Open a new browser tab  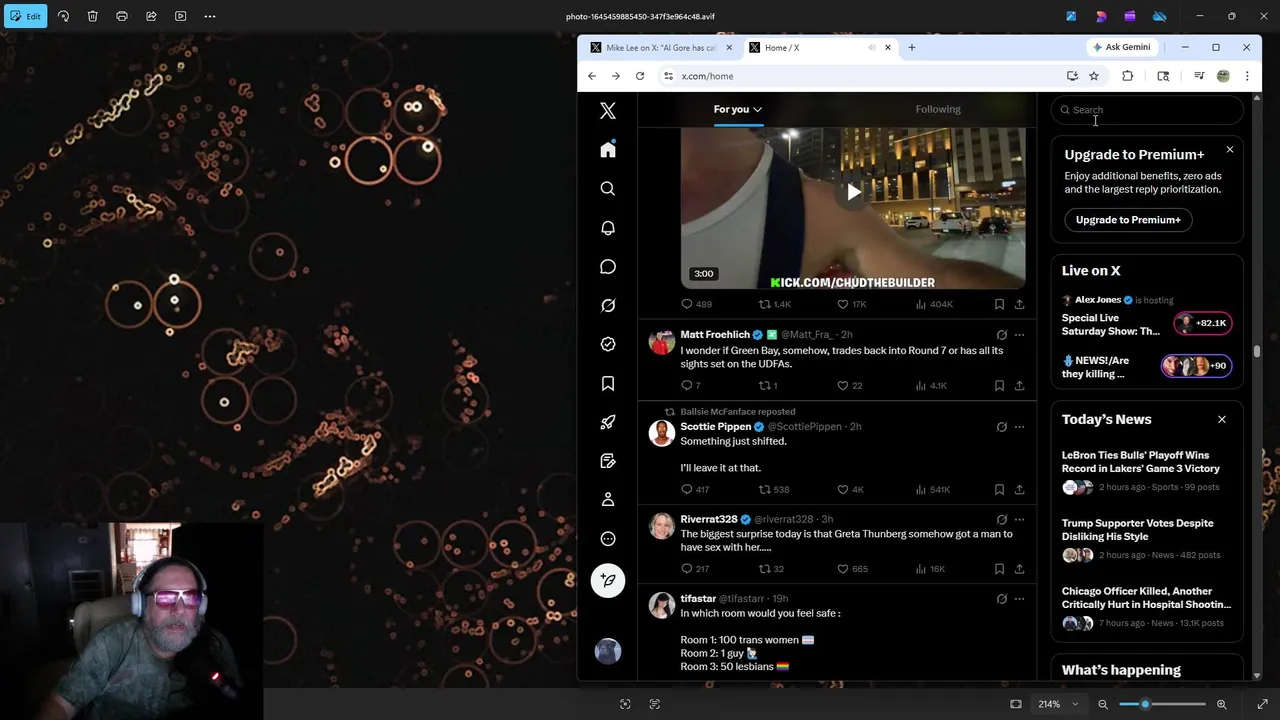(911, 47)
